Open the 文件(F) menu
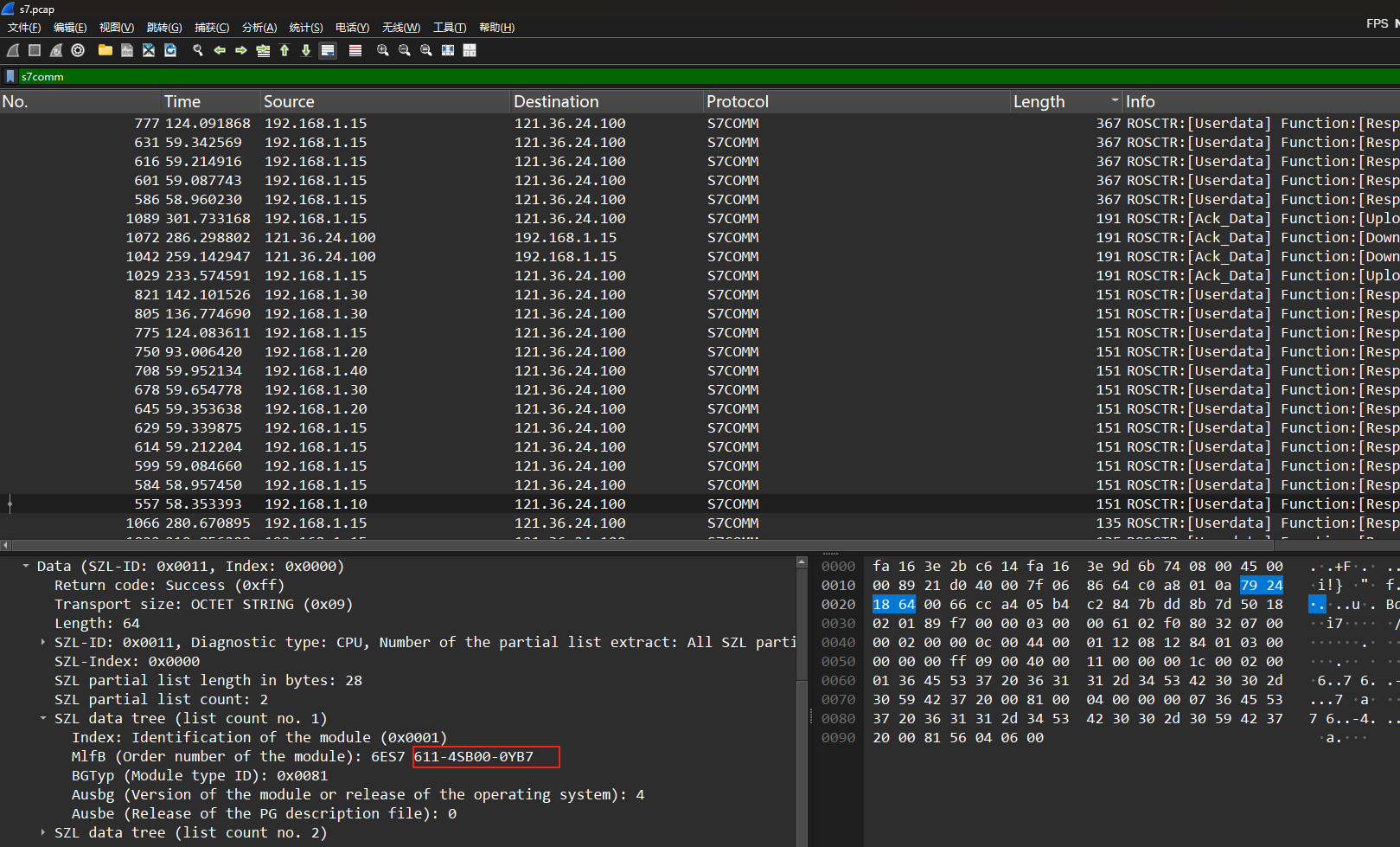 [24, 28]
